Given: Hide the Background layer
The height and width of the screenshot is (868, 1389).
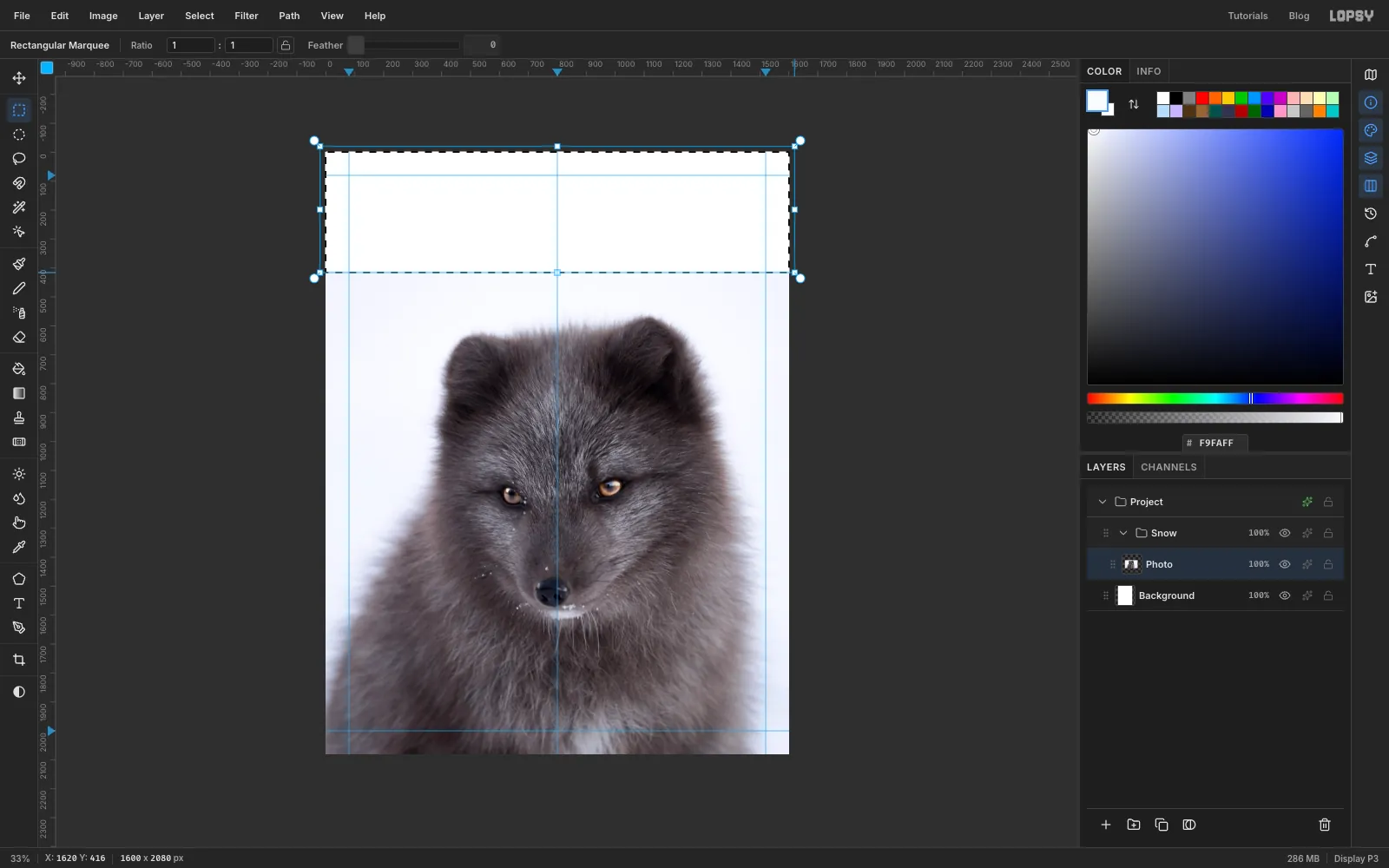Looking at the screenshot, I should pyautogui.click(x=1285, y=595).
